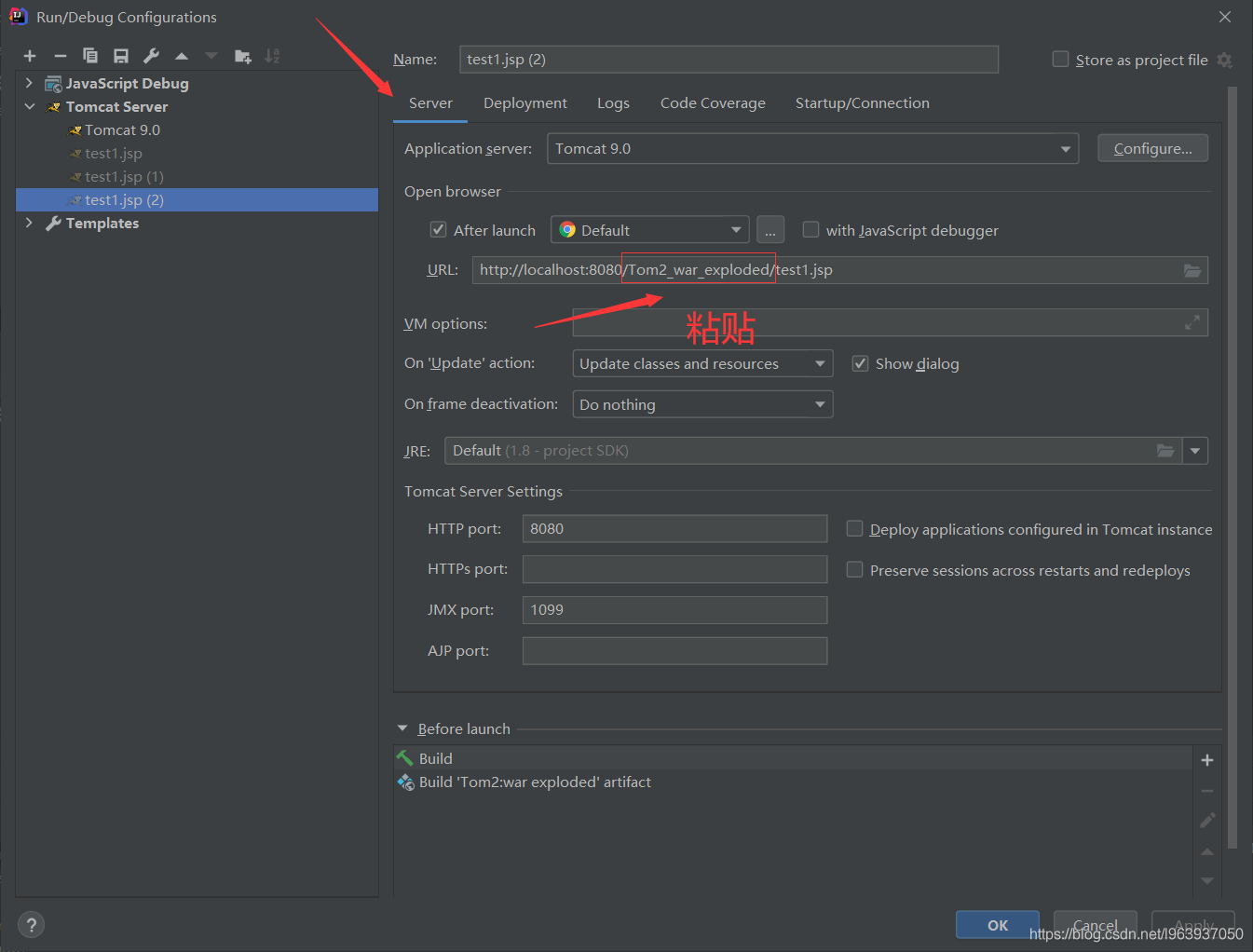Click the Cancel button
The image size is (1253, 952).
[1095, 925]
